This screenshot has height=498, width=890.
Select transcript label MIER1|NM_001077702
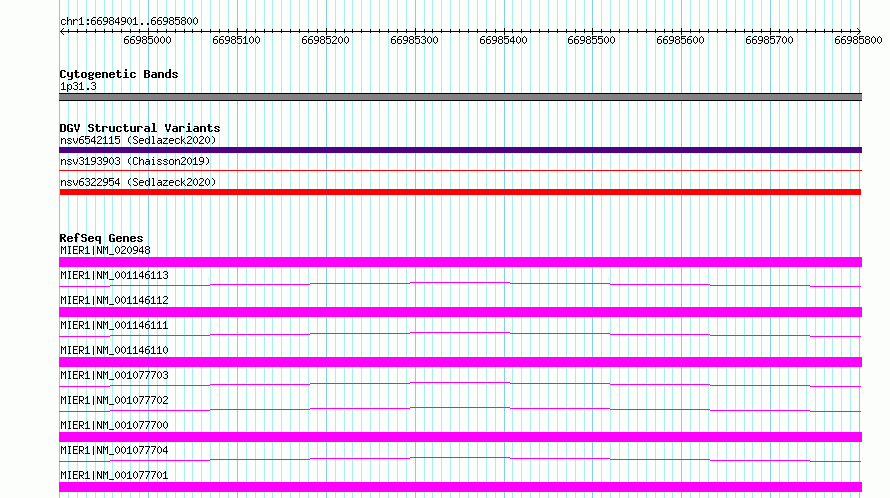(x=114, y=400)
